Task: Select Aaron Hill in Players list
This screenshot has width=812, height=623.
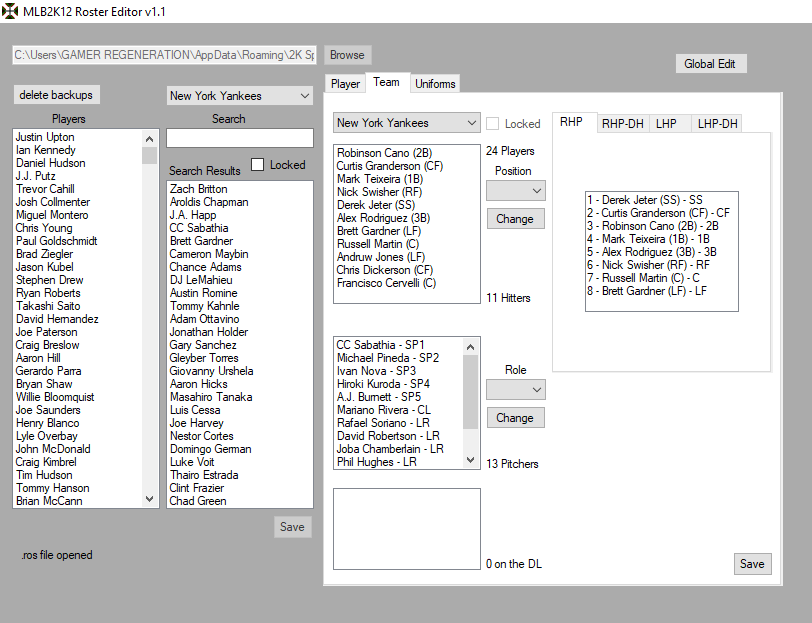Action: coord(38,358)
